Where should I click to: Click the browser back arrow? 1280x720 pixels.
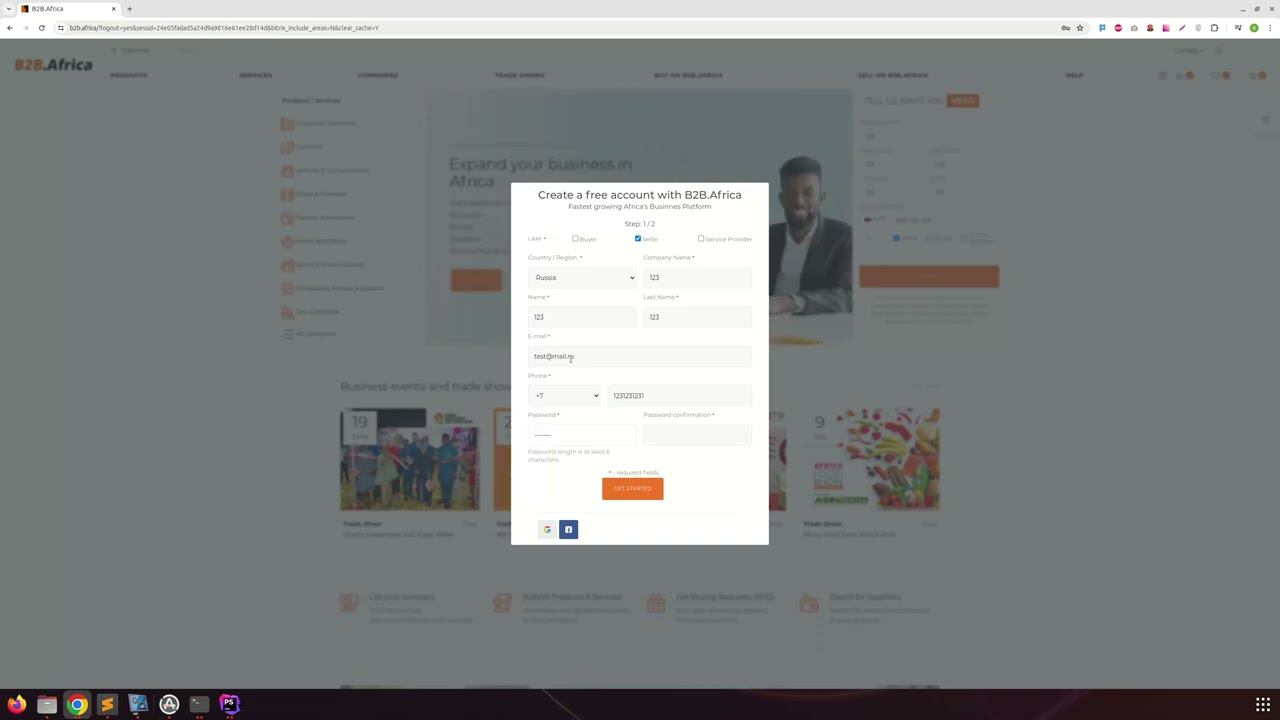pos(10,28)
